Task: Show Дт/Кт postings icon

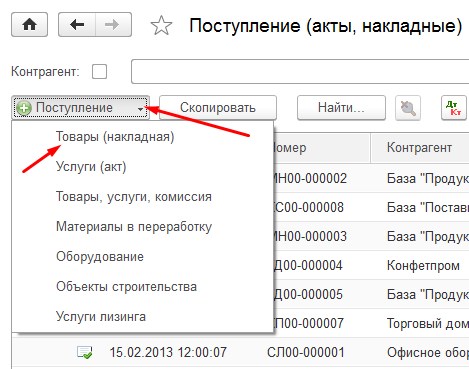Action: pos(453,108)
